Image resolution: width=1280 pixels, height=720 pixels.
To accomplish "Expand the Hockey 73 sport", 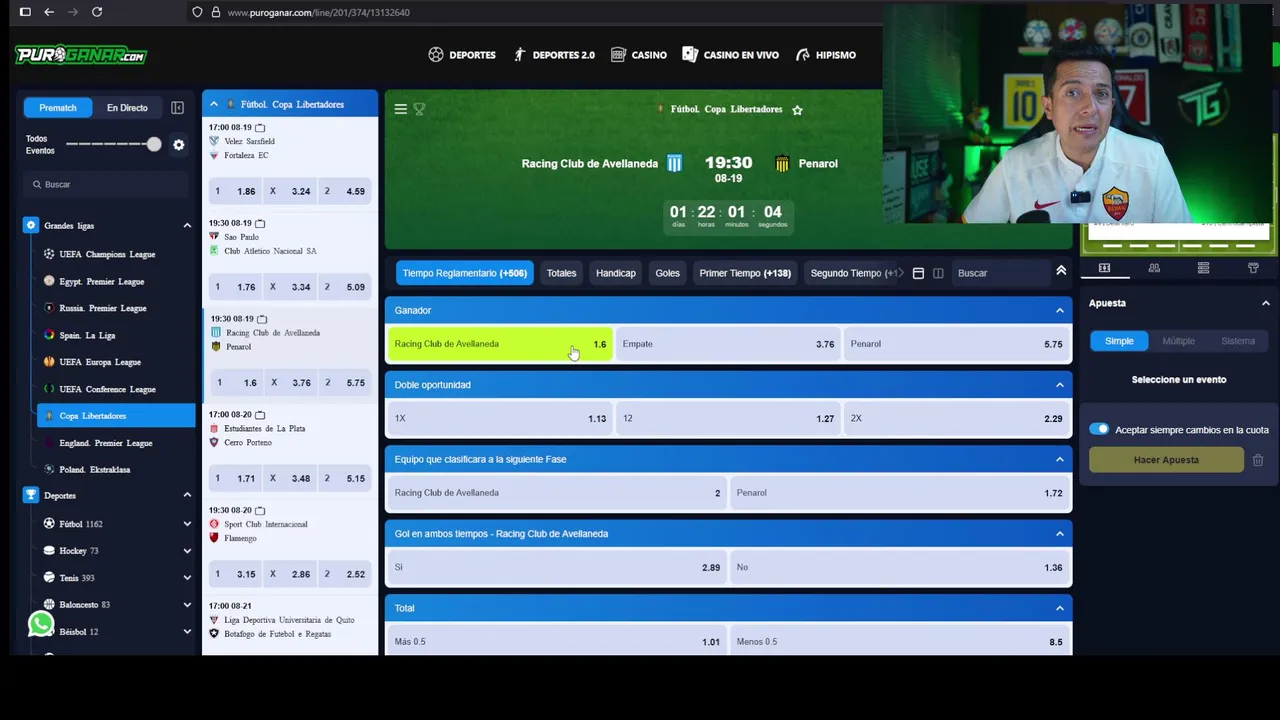I will point(187,551).
